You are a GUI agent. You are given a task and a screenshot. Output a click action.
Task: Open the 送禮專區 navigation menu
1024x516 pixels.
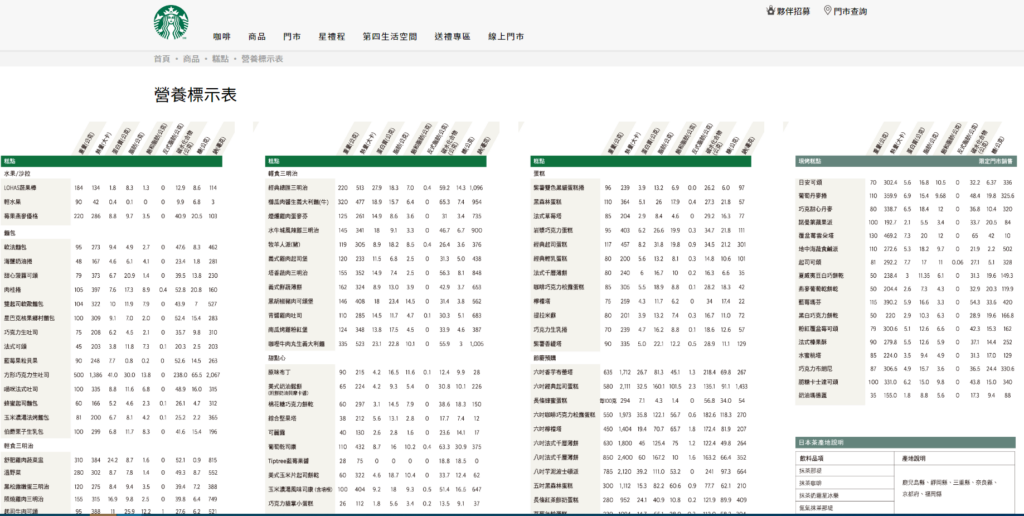coord(453,37)
